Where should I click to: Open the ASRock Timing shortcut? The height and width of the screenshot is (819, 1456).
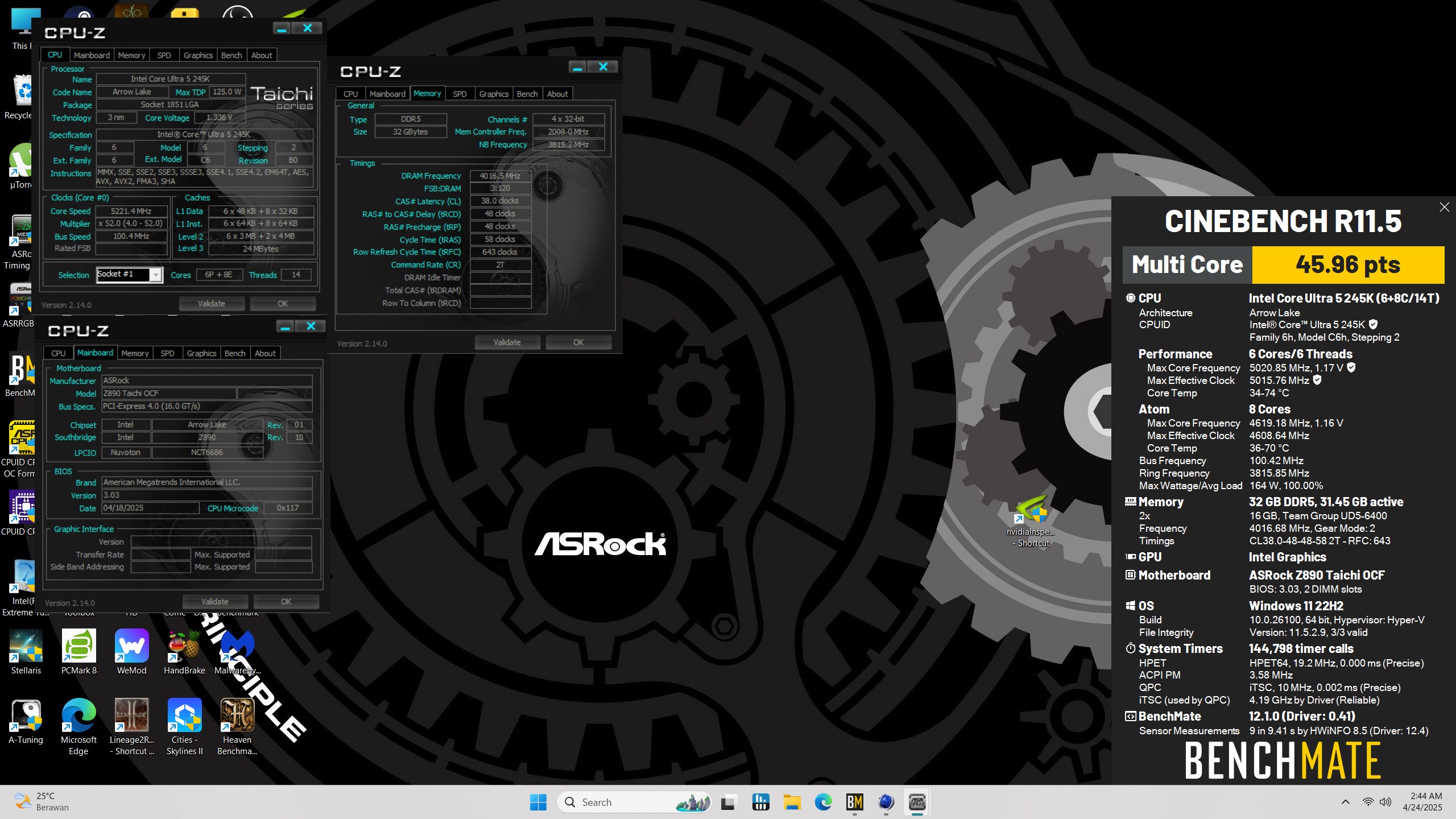[20, 242]
